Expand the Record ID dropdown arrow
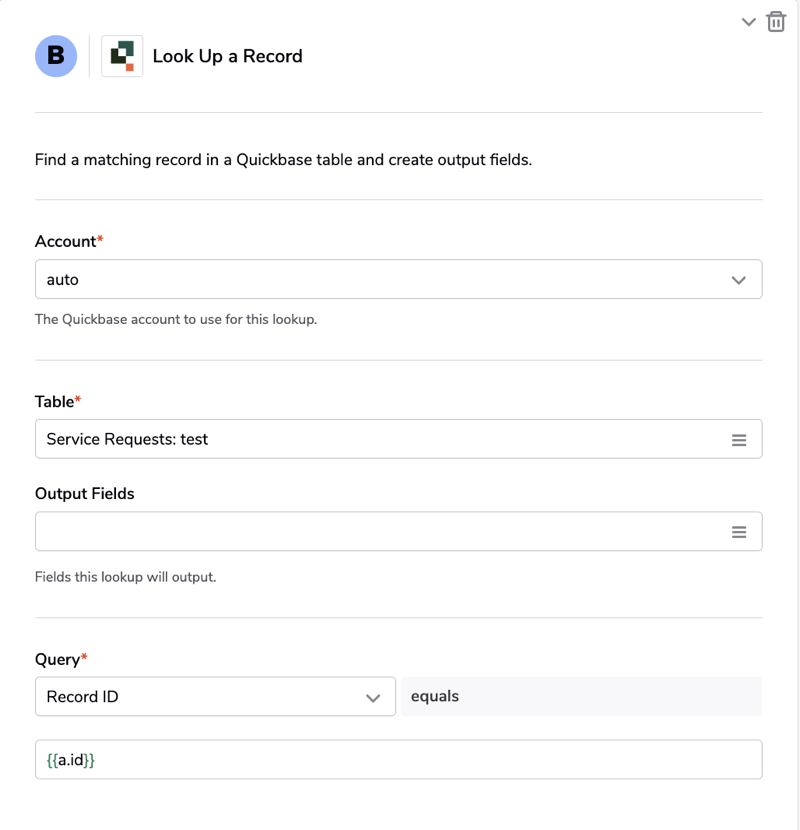Screen dimensions: 800x830 click(x=373, y=697)
